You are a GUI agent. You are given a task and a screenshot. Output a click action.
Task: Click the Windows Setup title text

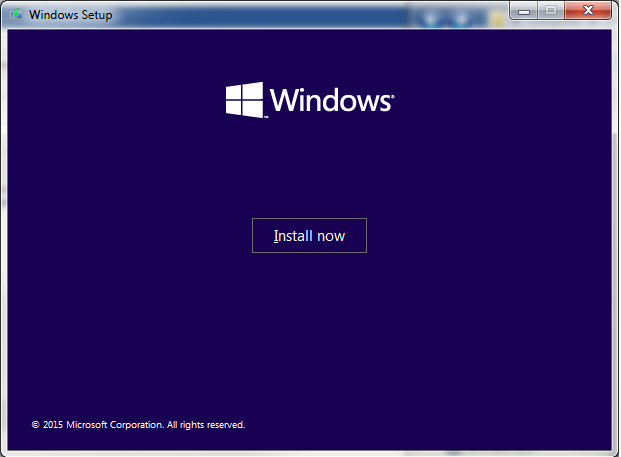click(x=70, y=15)
